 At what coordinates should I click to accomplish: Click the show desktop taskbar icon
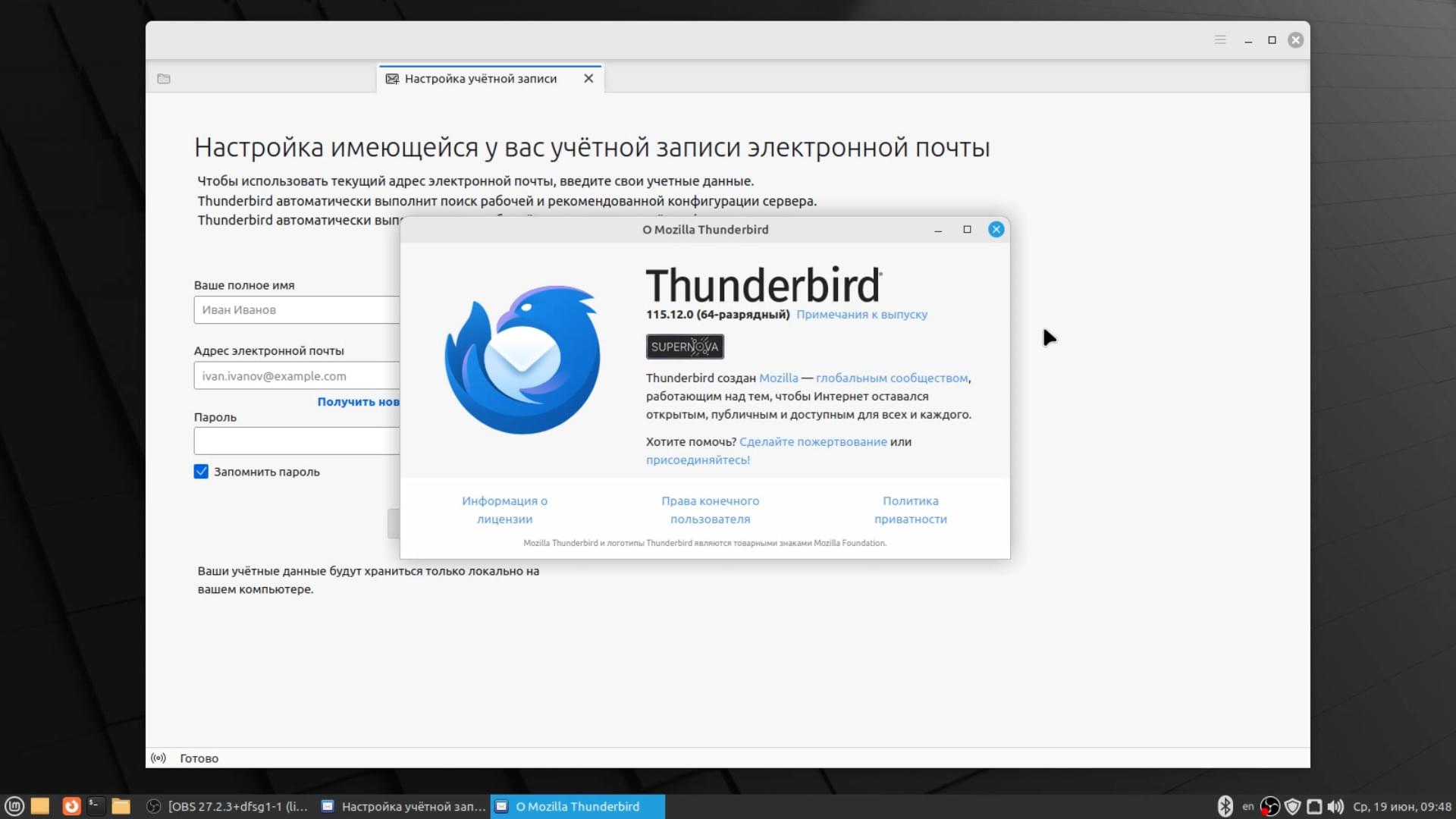40,806
